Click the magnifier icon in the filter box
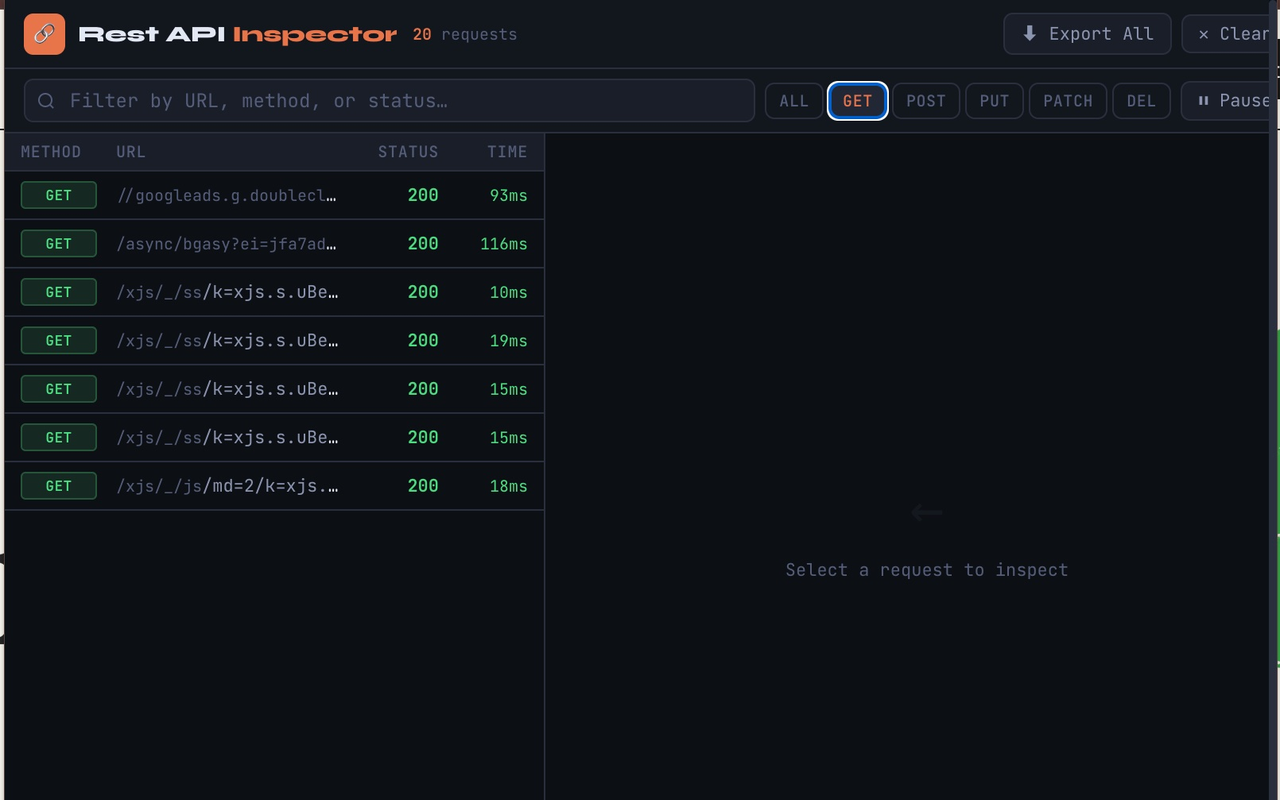This screenshot has height=800, width=1280. [46, 101]
